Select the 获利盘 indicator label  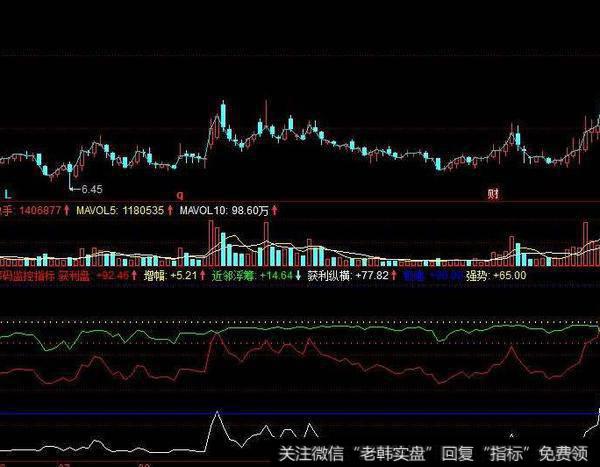point(74,272)
